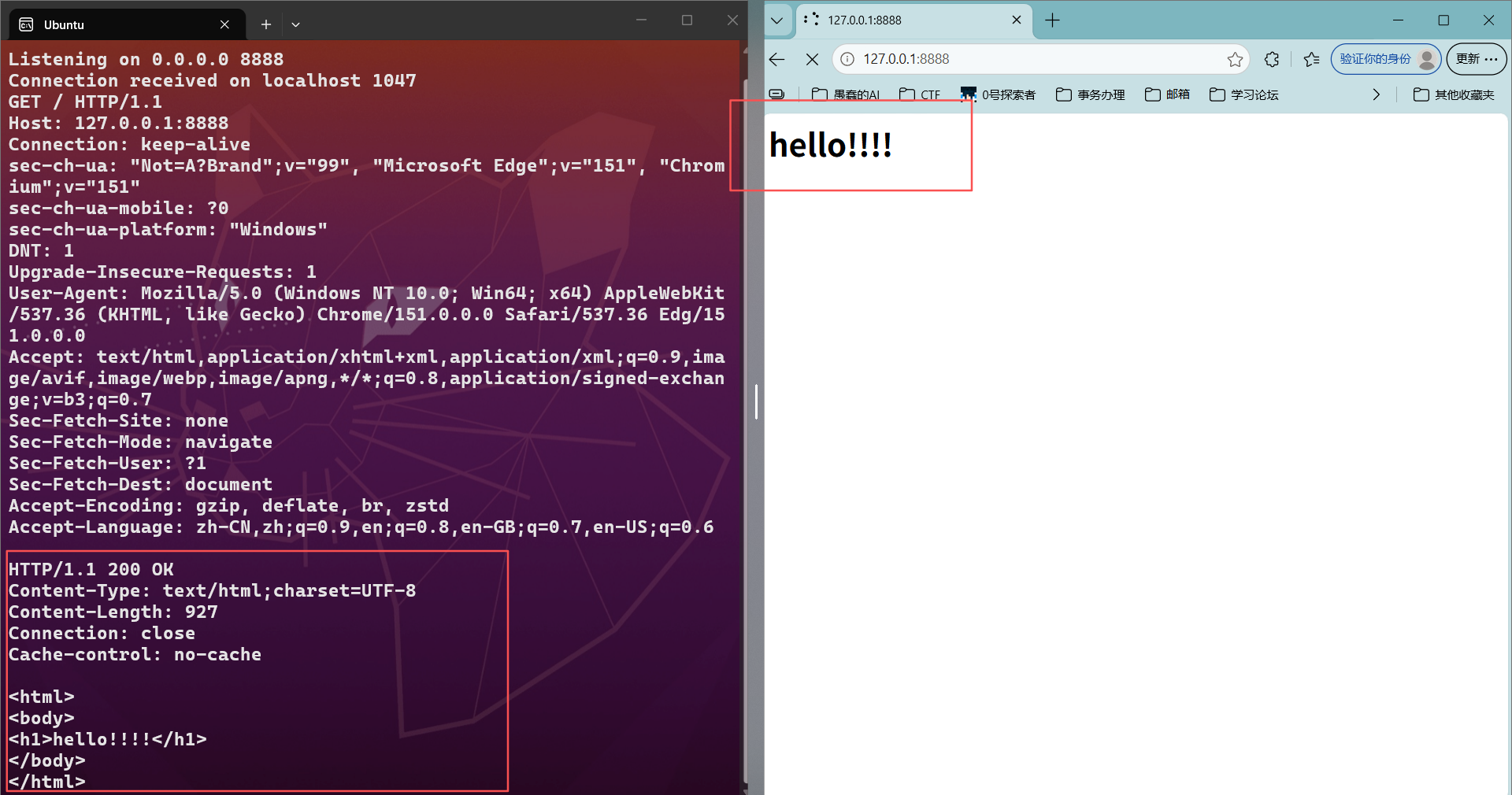
Task: Open the CTF bookmark folder
Action: pyautogui.click(x=919, y=94)
